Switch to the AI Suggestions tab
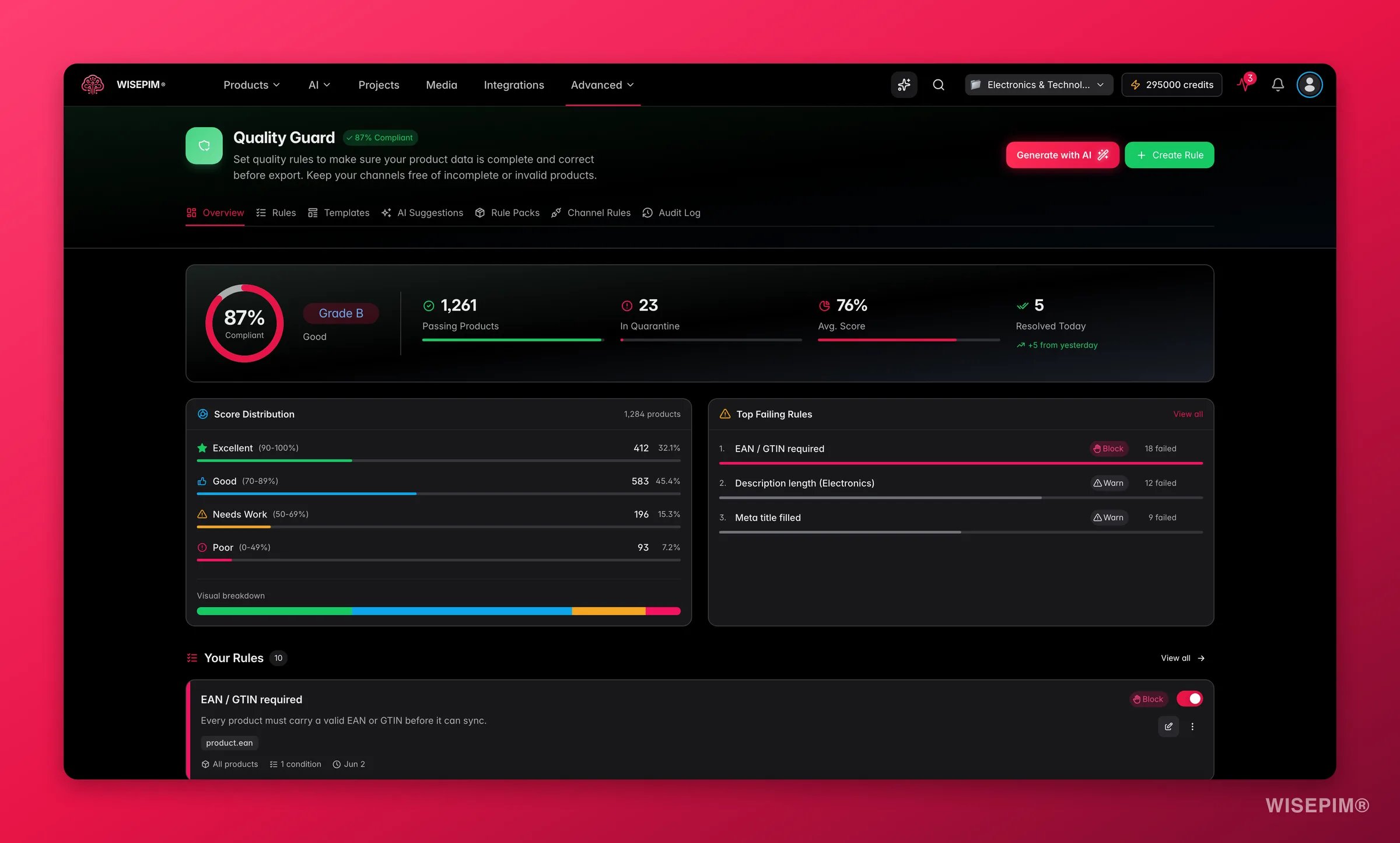This screenshot has width=1400, height=843. point(422,212)
